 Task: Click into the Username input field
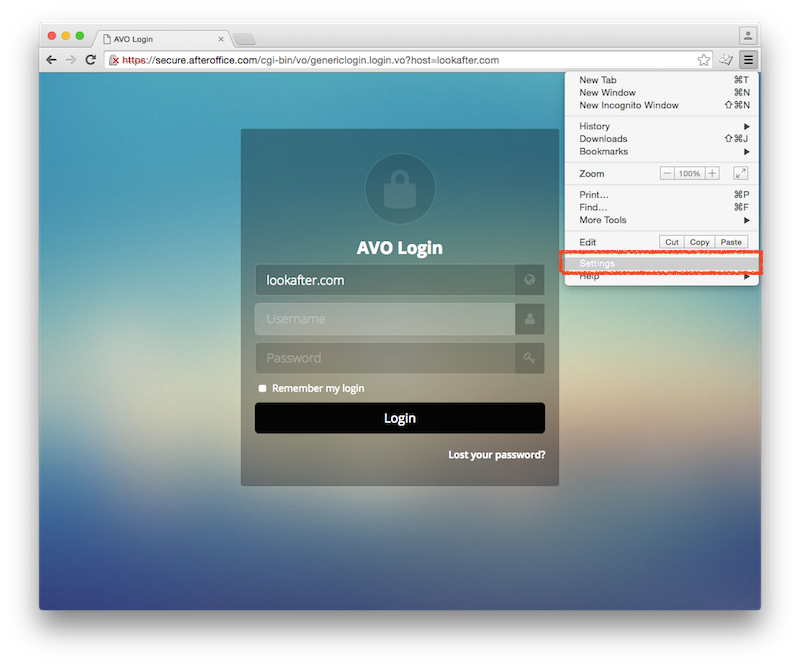pos(385,319)
